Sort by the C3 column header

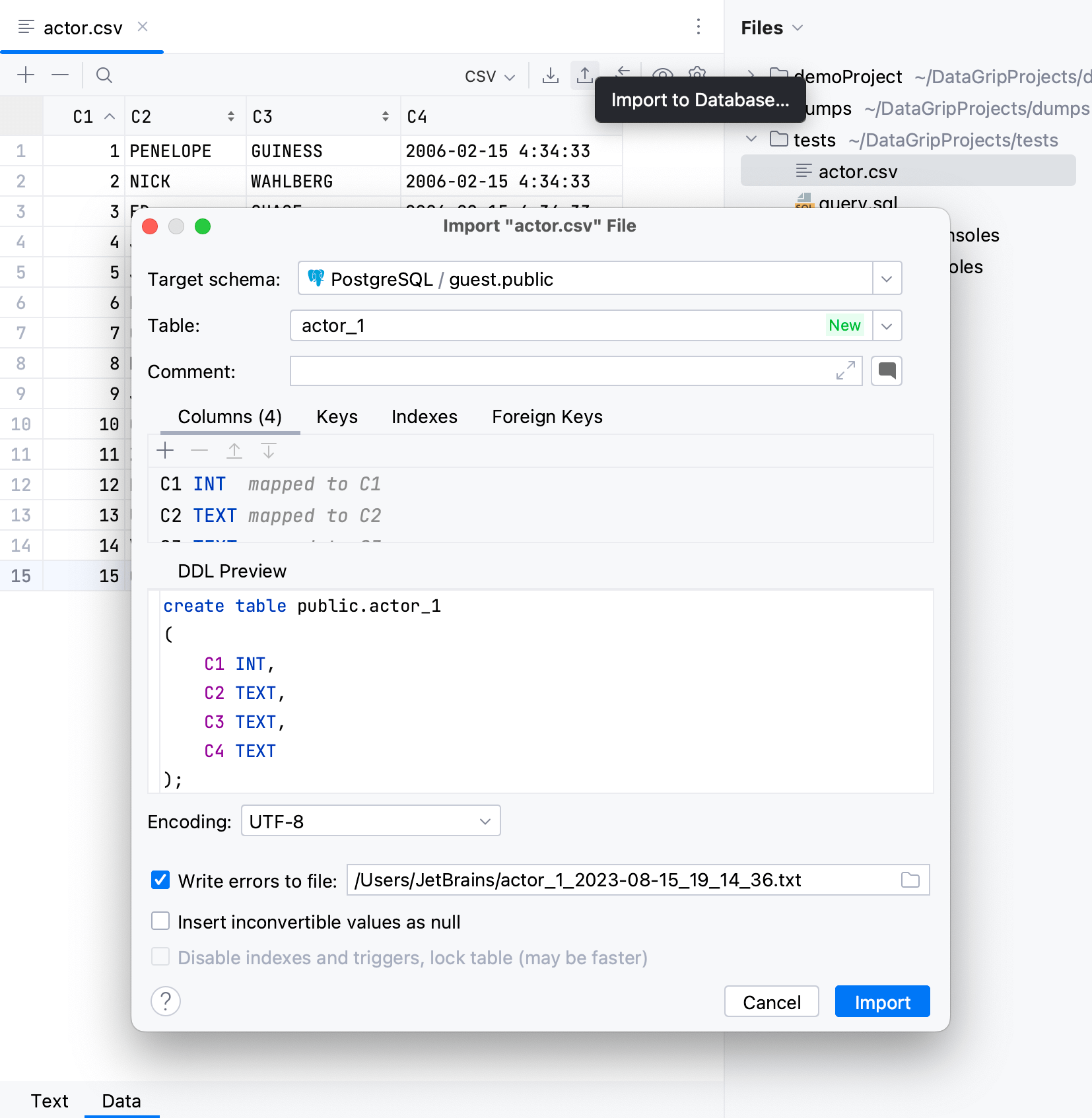coord(324,117)
